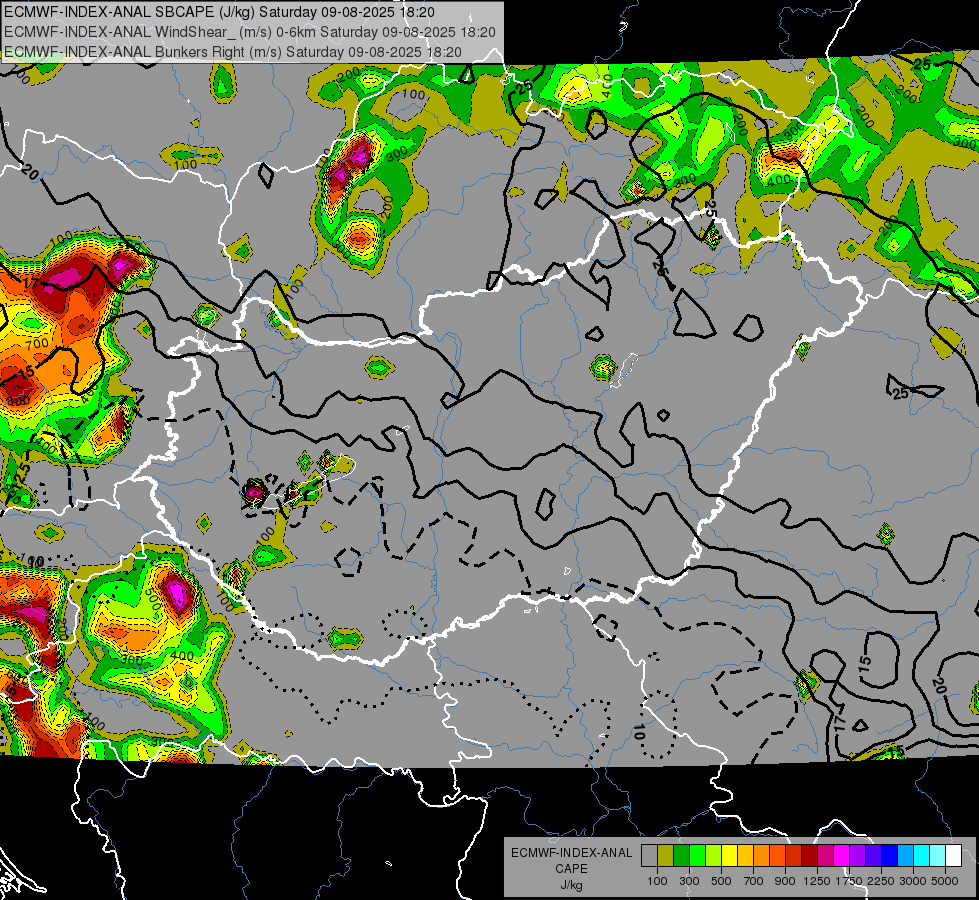Viewport: 979px width, 900px height.
Task: Click the legend label 900
Action: pyautogui.click(x=785, y=881)
